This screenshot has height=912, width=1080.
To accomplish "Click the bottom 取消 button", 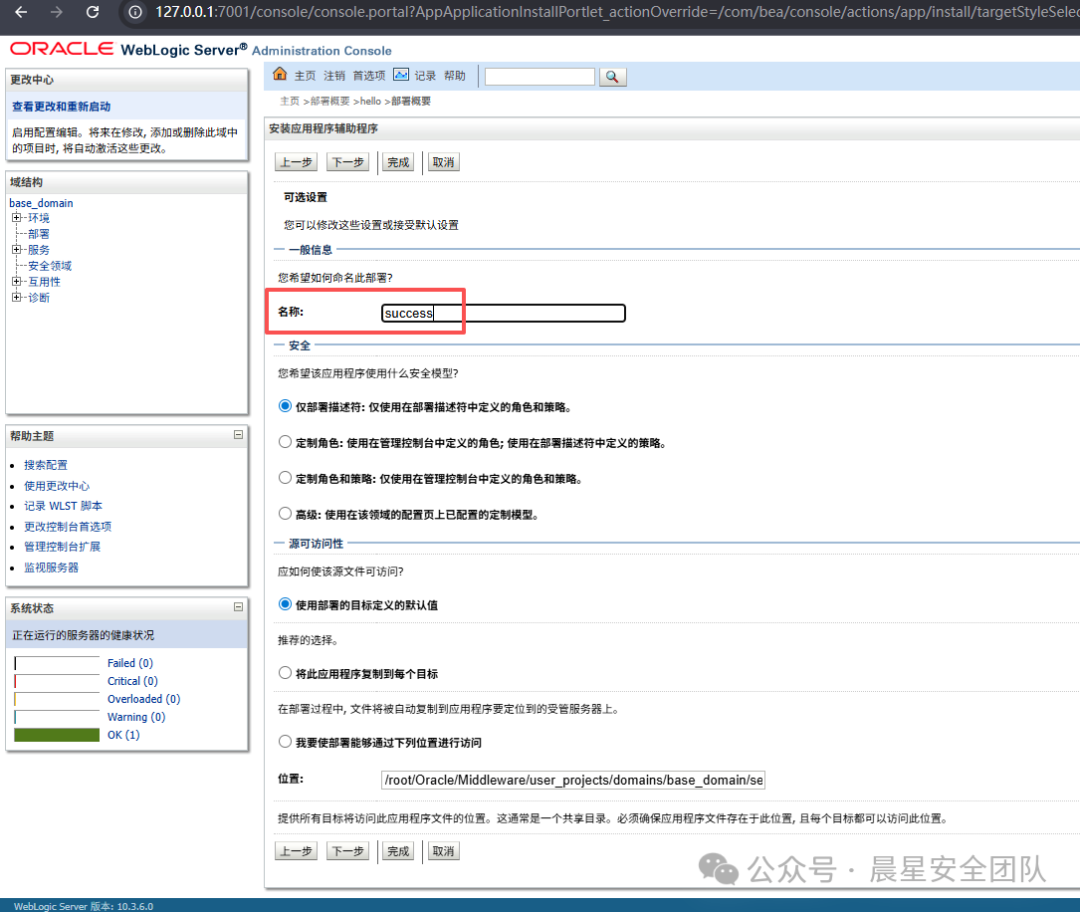I will [444, 851].
